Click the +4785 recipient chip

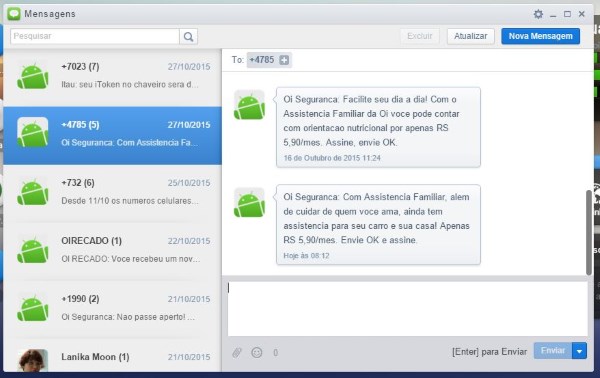click(269, 60)
